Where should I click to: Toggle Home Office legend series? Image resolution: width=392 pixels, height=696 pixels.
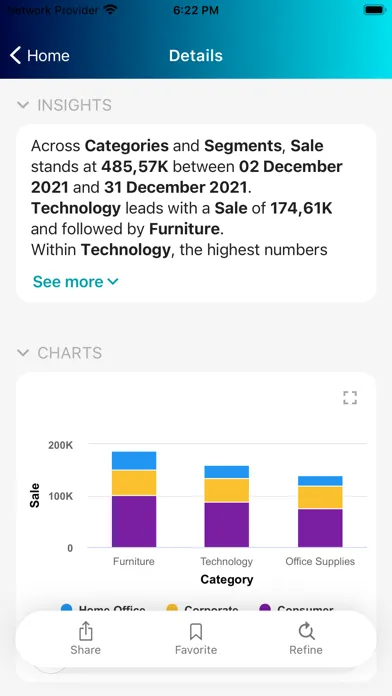coord(103,609)
